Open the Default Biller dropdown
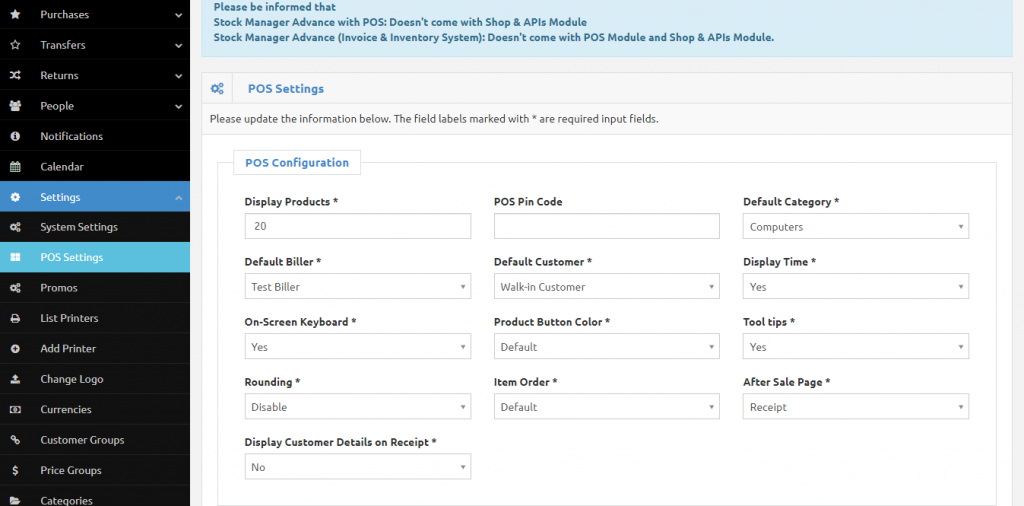The width and height of the screenshot is (1024, 506). (x=357, y=287)
